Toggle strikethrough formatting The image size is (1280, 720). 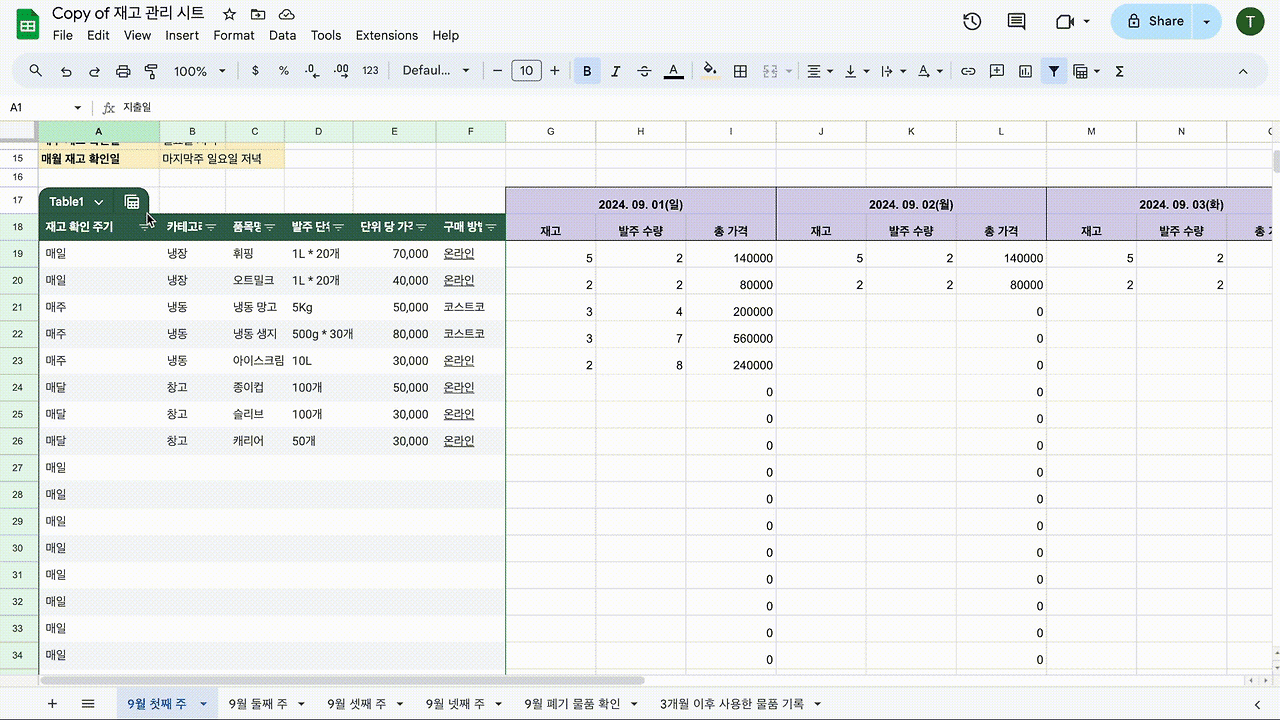[644, 71]
